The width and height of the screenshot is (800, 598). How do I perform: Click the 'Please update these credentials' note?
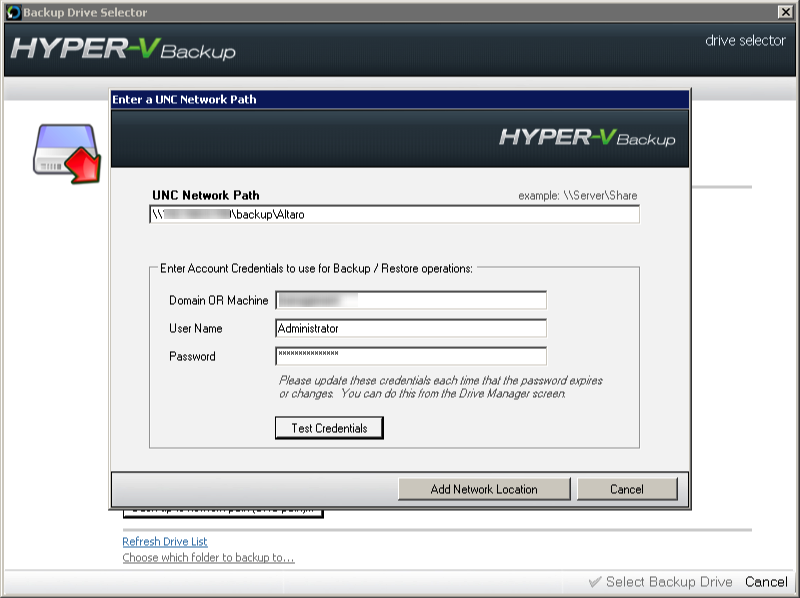coord(440,387)
